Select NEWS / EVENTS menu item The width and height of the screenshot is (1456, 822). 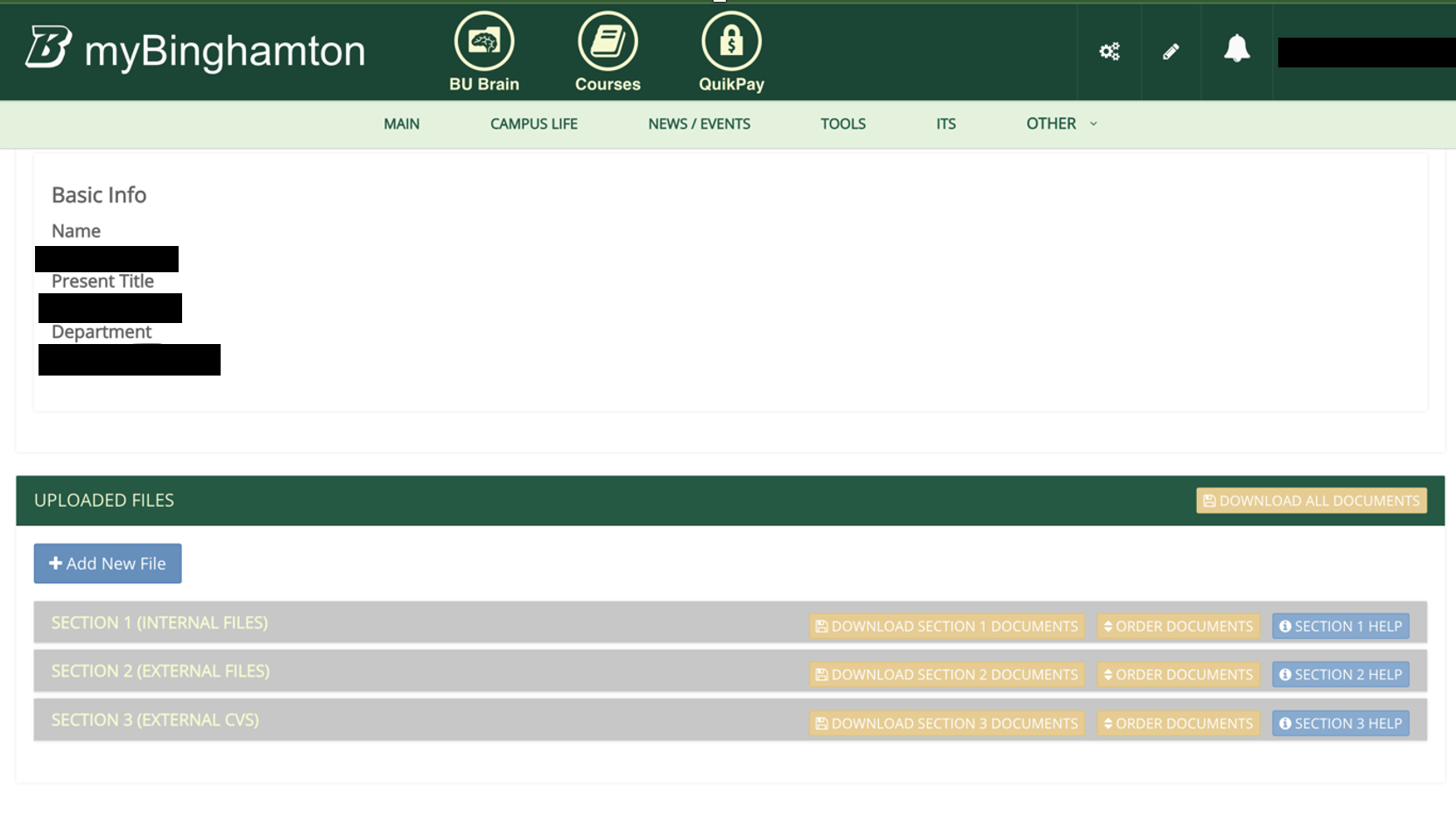[699, 123]
